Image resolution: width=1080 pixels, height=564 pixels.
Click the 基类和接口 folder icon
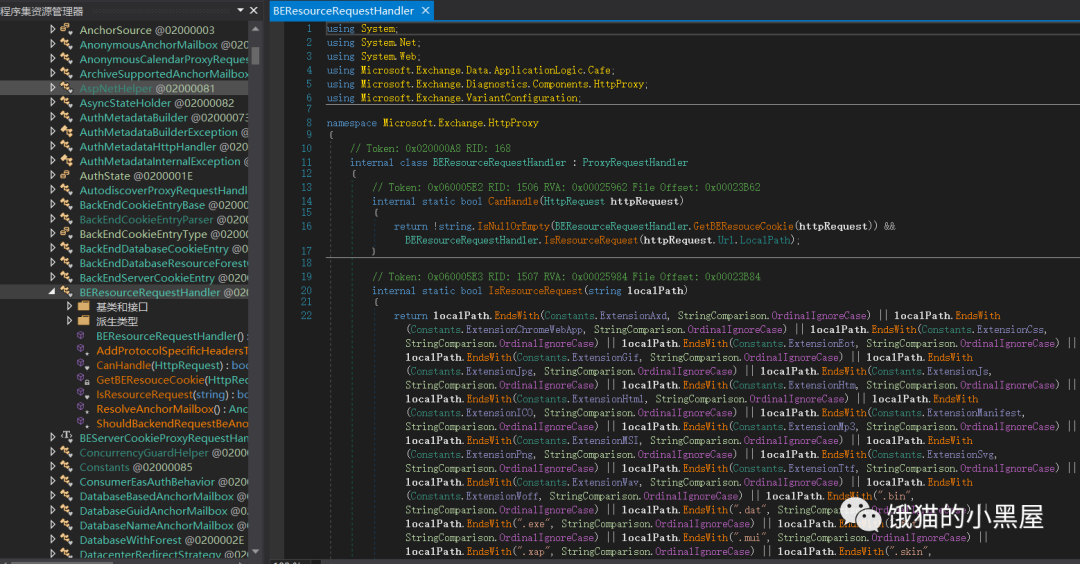(83, 306)
